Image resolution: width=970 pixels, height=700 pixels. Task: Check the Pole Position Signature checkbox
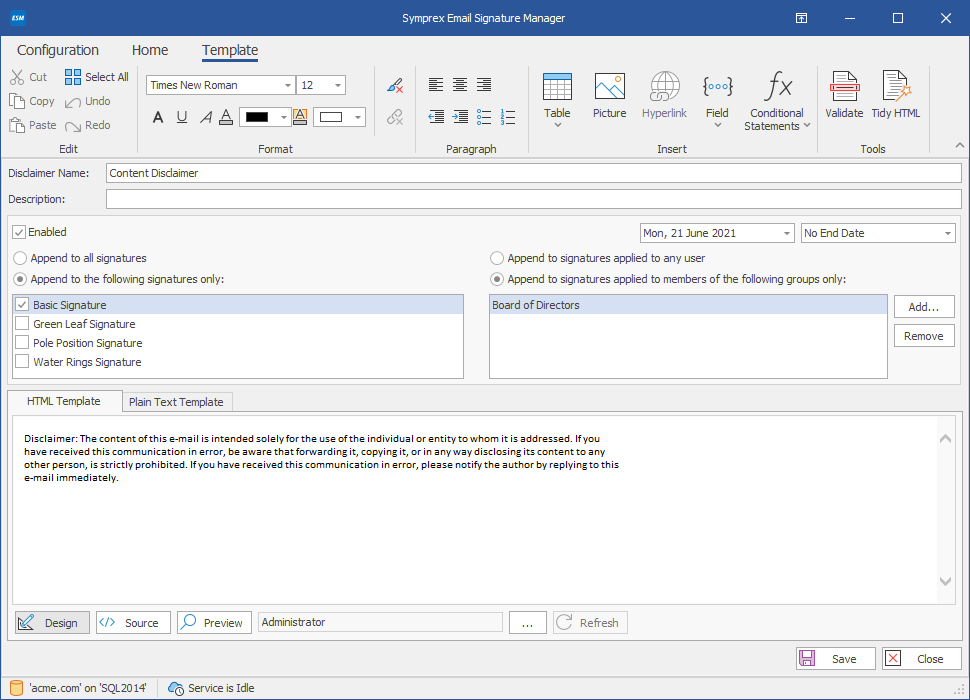tap(22, 343)
